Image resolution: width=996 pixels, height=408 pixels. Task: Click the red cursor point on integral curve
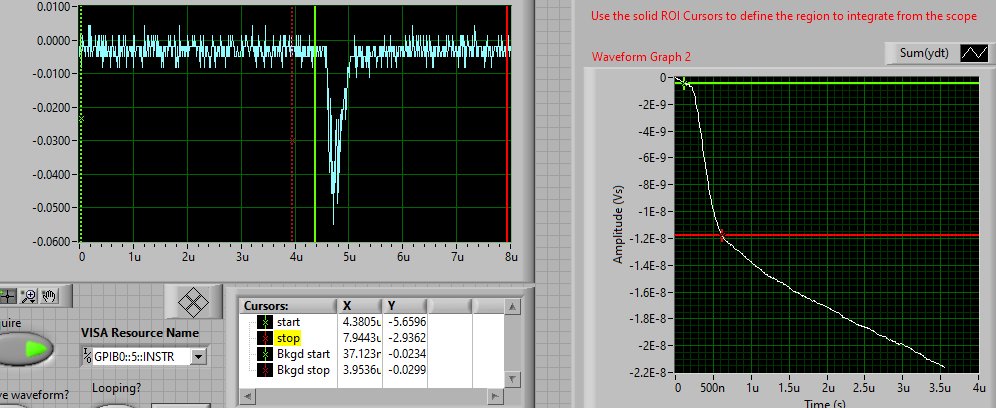tap(722, 236)
